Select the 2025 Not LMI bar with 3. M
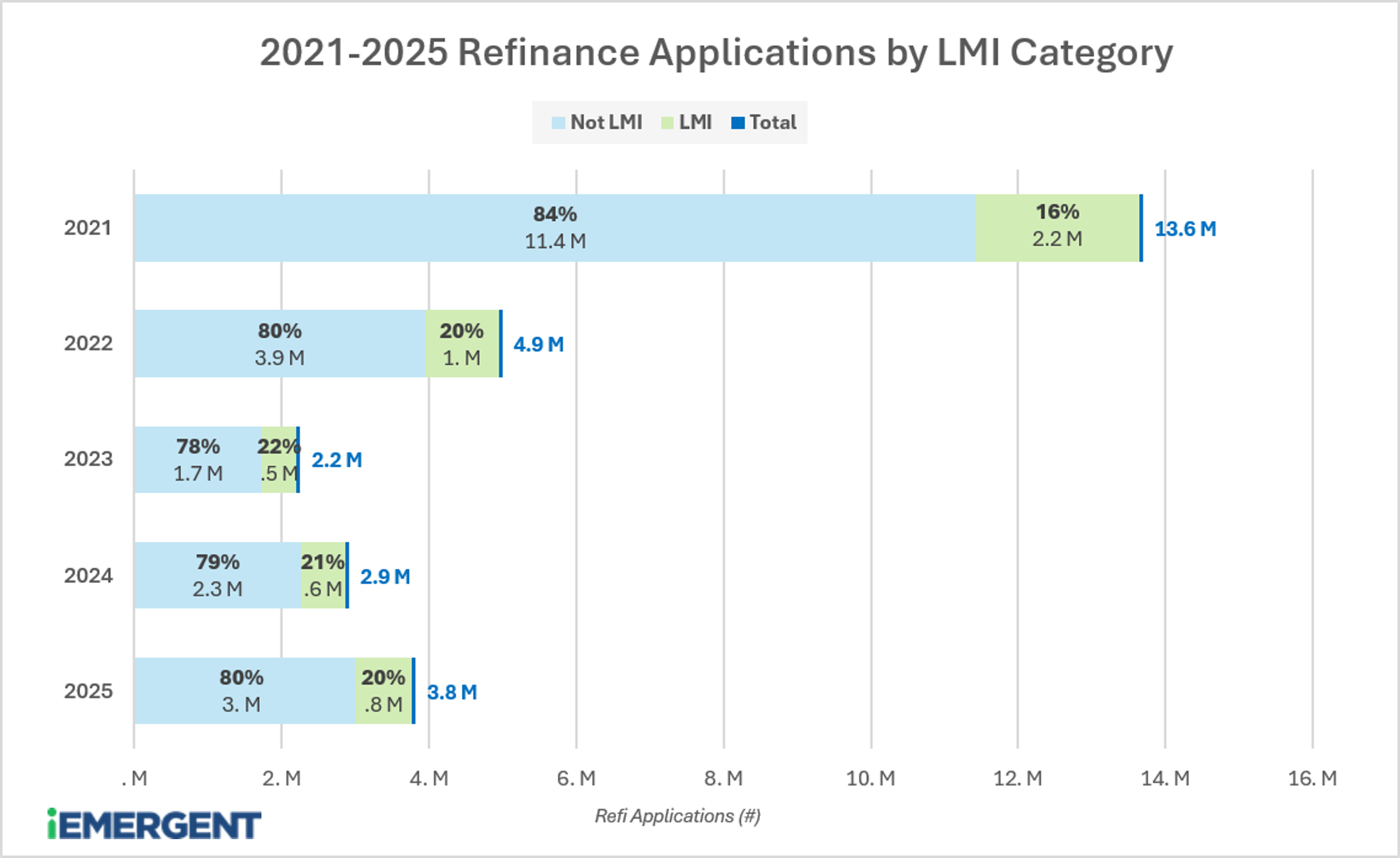The image size is (1400, 858). pyautogui.click(x=245, y=691)
